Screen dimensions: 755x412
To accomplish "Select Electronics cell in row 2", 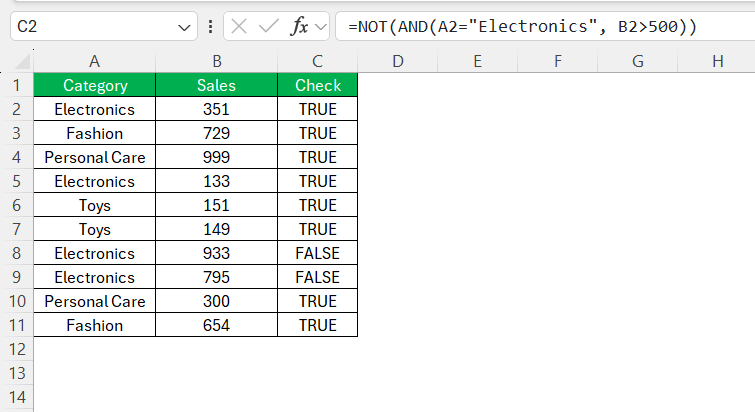I will tap(95, 109).
